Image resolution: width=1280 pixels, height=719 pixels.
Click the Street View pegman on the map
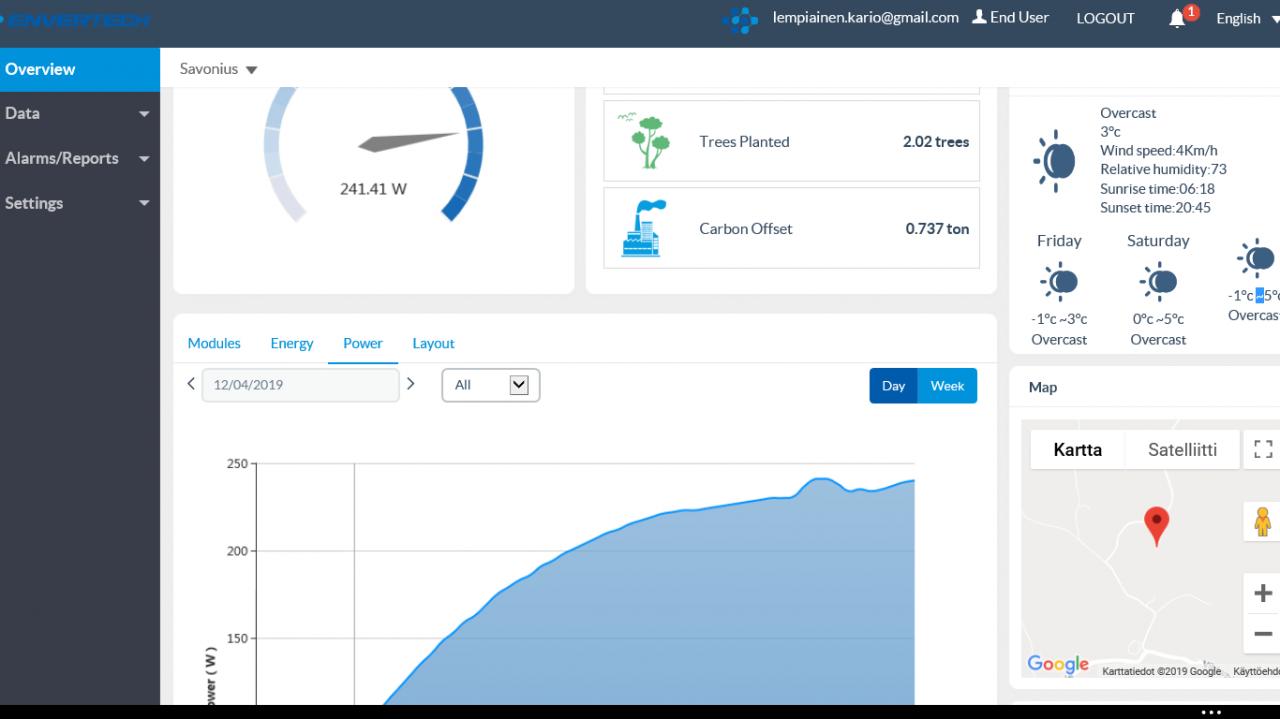pos(1263,521)
